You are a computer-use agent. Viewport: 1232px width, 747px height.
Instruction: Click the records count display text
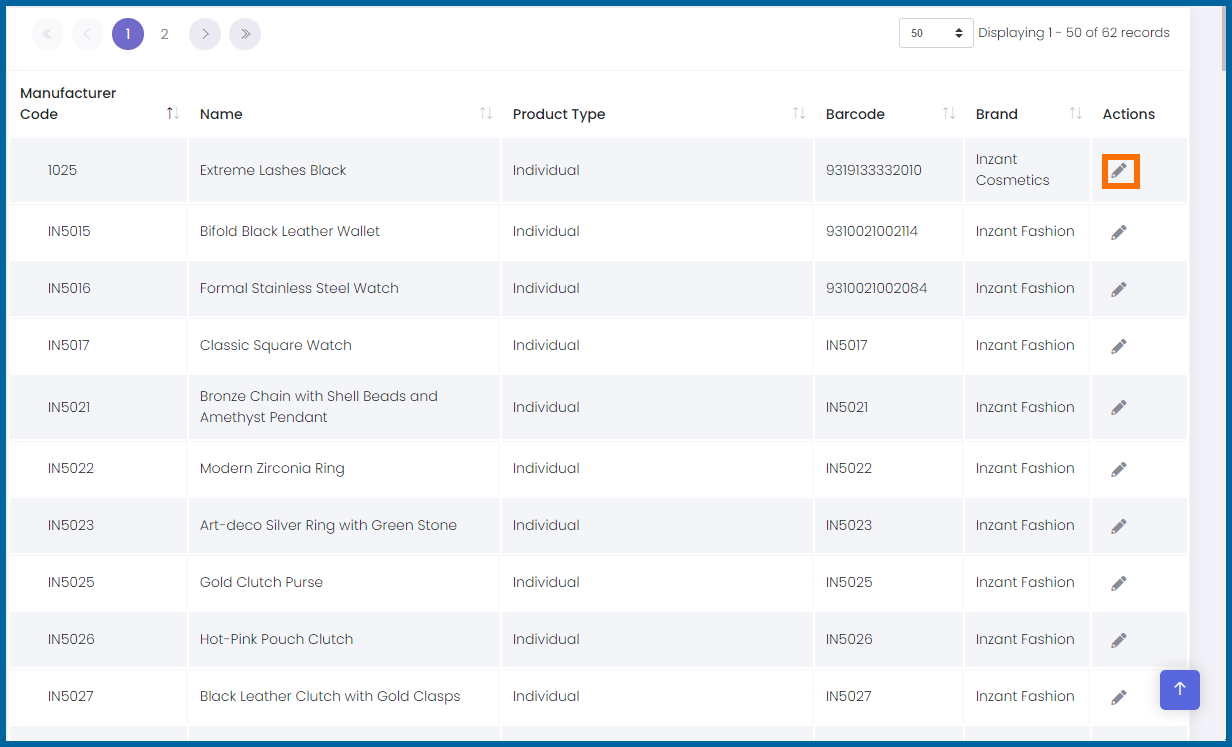1074,33
